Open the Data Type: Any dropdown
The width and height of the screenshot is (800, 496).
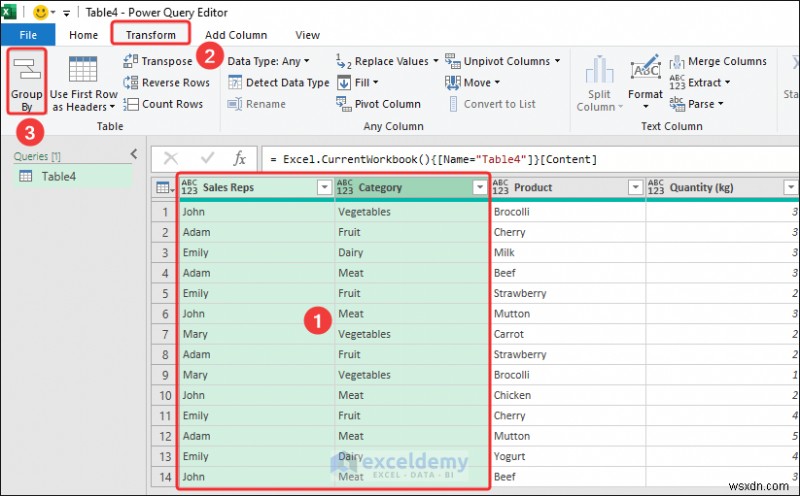[268, 61]
